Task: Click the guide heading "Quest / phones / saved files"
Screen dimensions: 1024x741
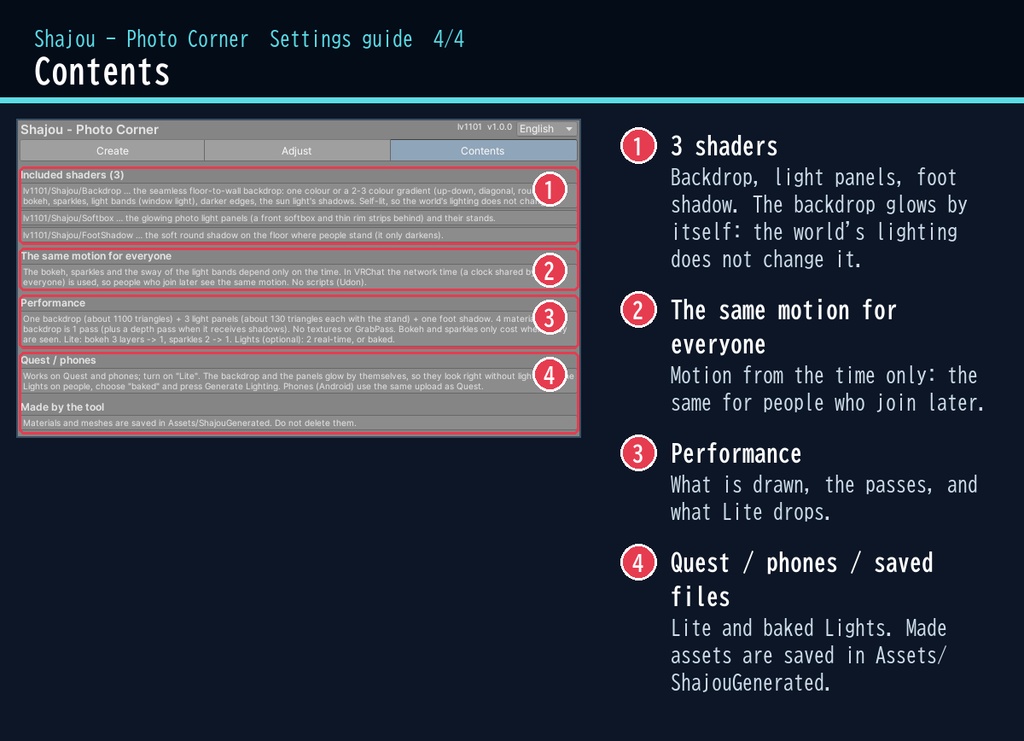Action: pyautogui.click(x=802, y=580)
